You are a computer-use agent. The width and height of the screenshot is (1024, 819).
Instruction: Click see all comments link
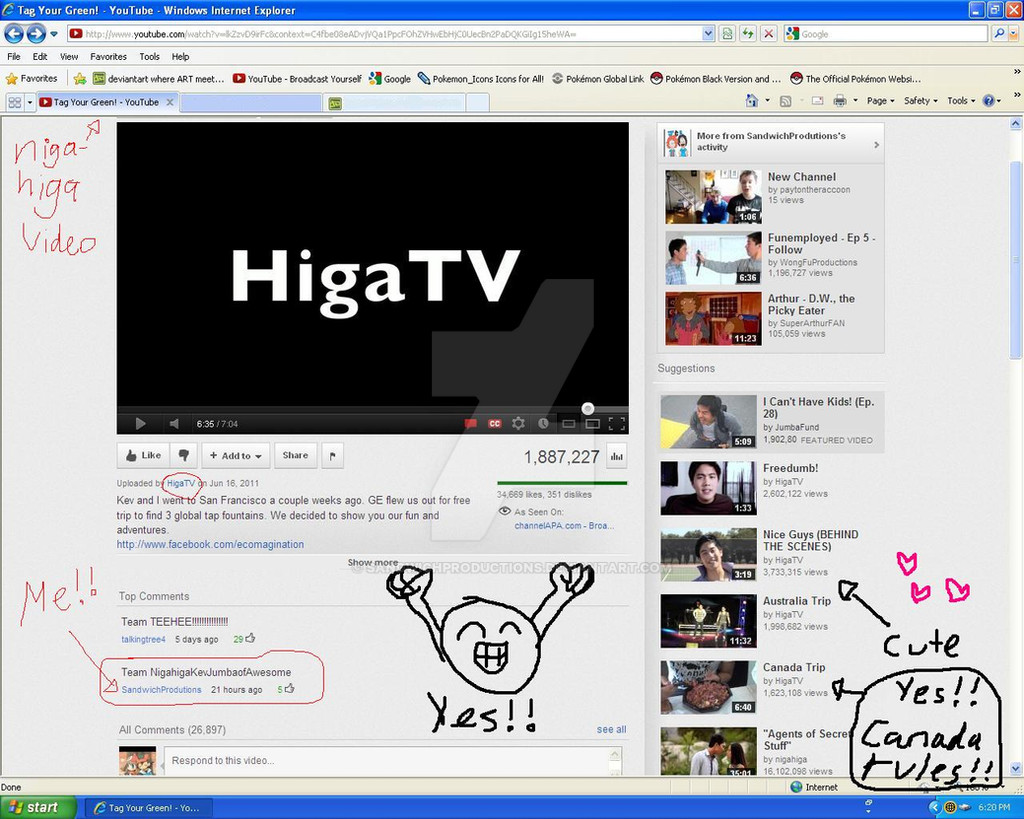[611, 730]
